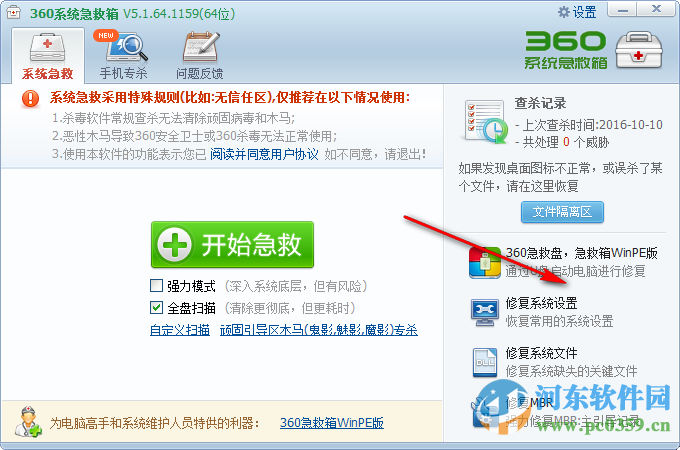Open the 顽固引导区木马专杀 link
680x450 pixels.
[319, 330]
